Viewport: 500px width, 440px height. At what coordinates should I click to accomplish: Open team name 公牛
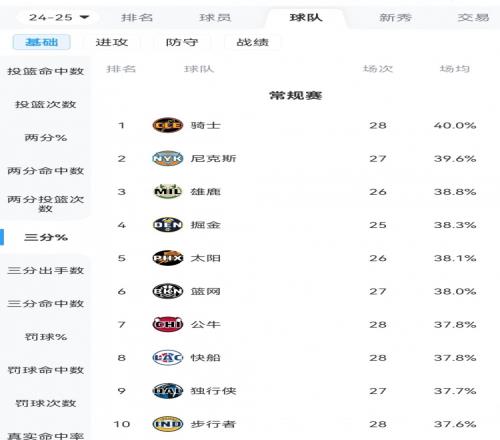click(205, 324)
